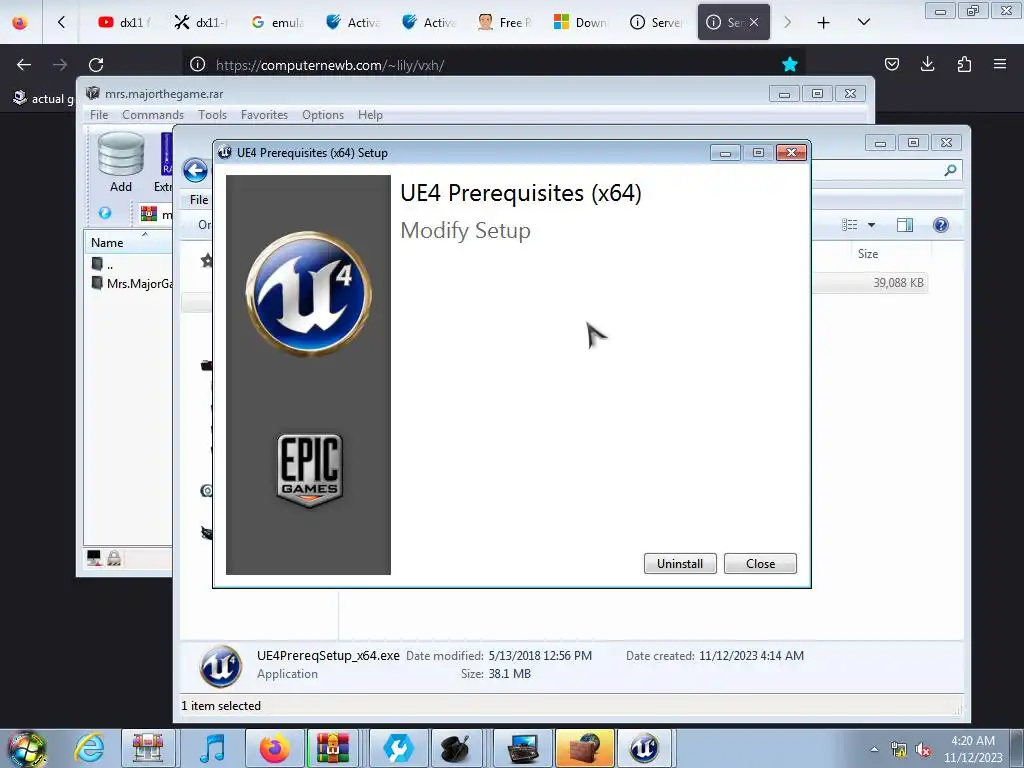Screen dimensions: 1024x768
Task: Click the search magnifier in the Explorer window
Action: pos(950,170)
